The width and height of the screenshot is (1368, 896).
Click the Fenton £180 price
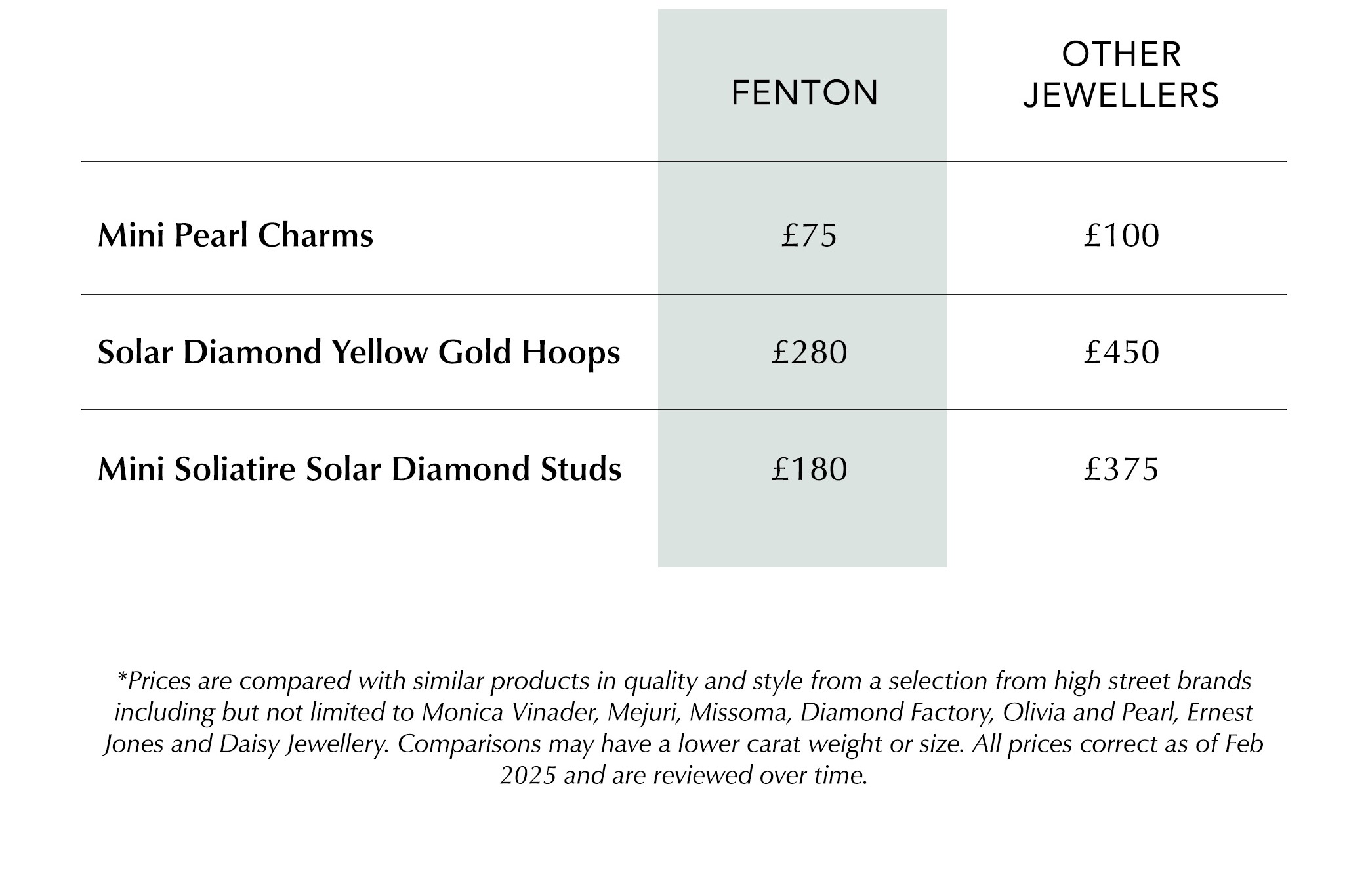tap(809, 469)
